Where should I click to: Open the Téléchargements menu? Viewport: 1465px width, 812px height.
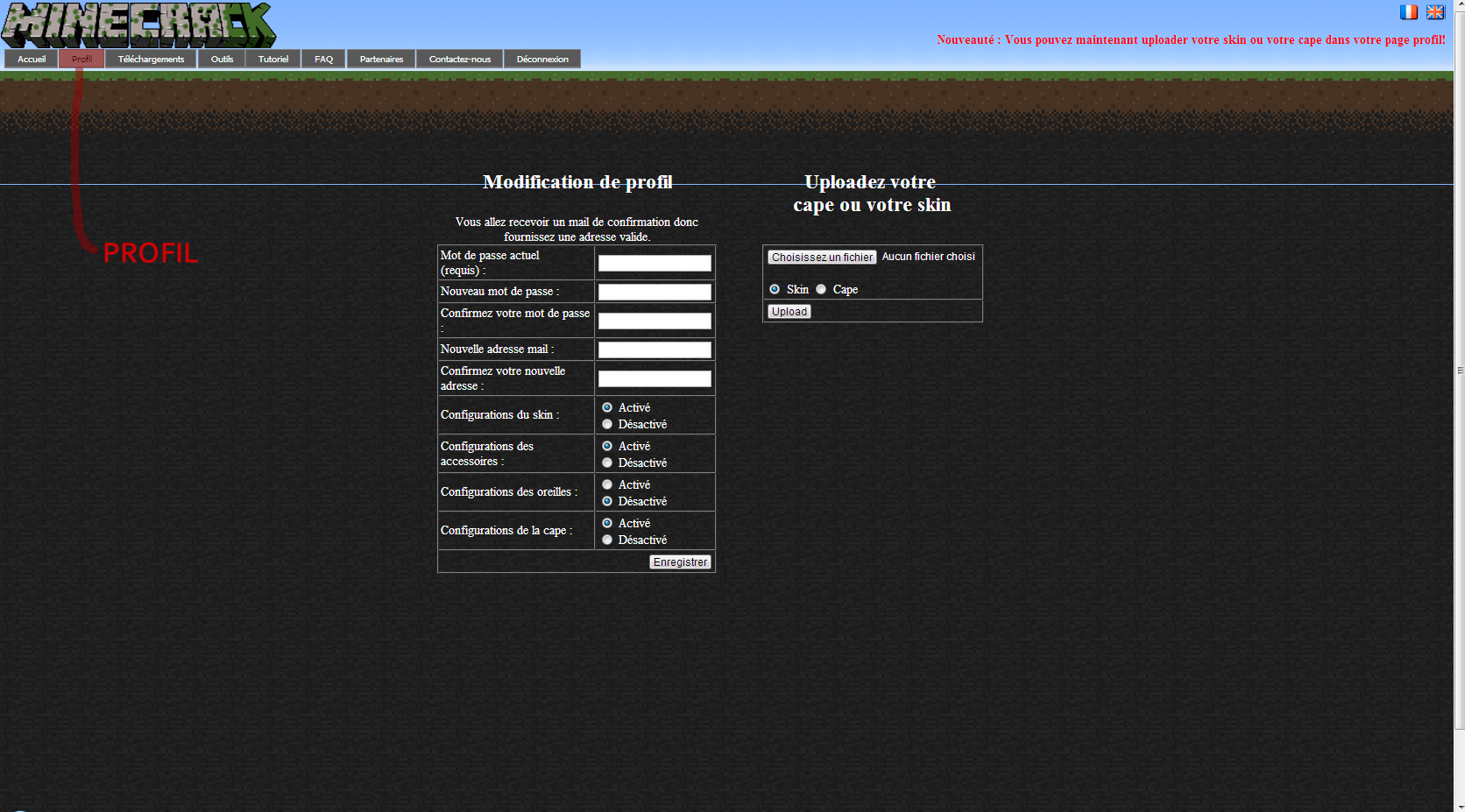[x=151, y=60]
